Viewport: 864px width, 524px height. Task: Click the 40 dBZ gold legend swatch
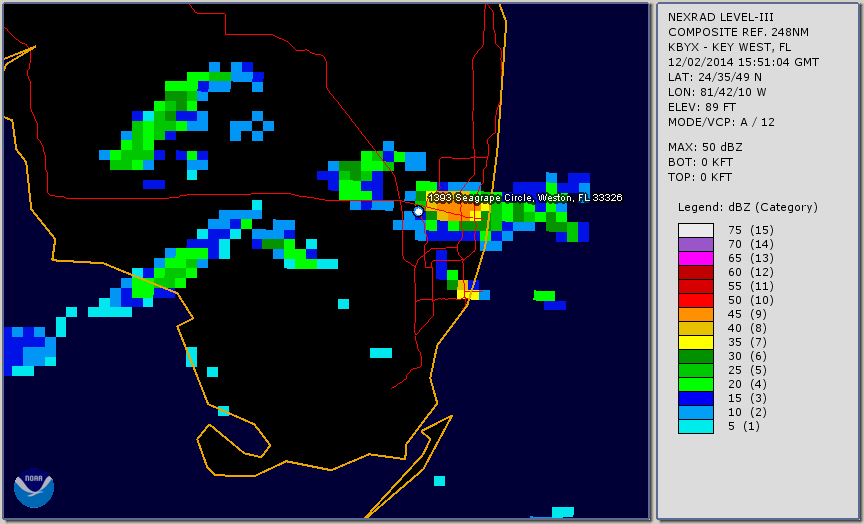click(x=695, y=328)
